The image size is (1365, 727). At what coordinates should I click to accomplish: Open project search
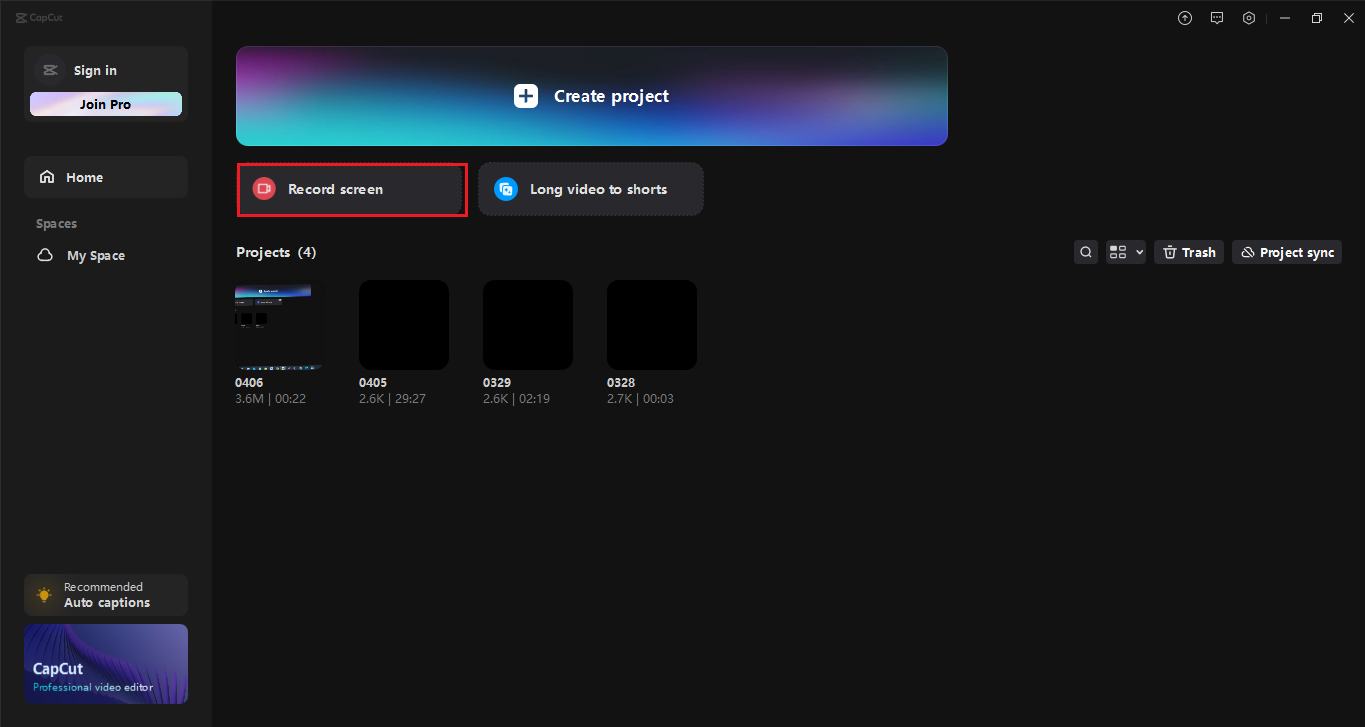tap(1085, 251)
